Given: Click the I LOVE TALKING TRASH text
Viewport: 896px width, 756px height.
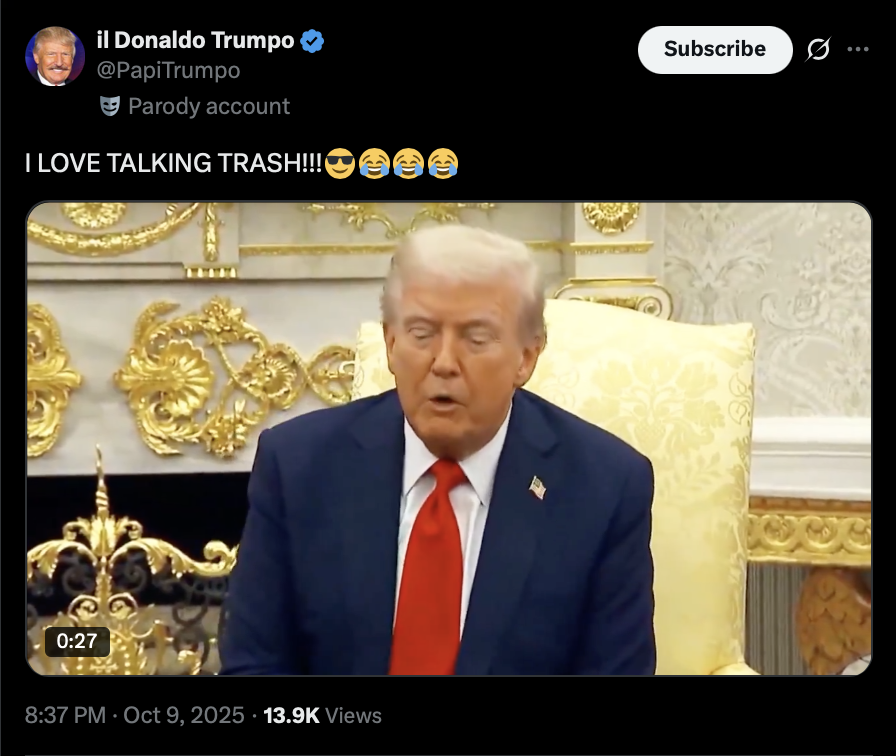Looking at the screenshot, I should coord(174,163).
